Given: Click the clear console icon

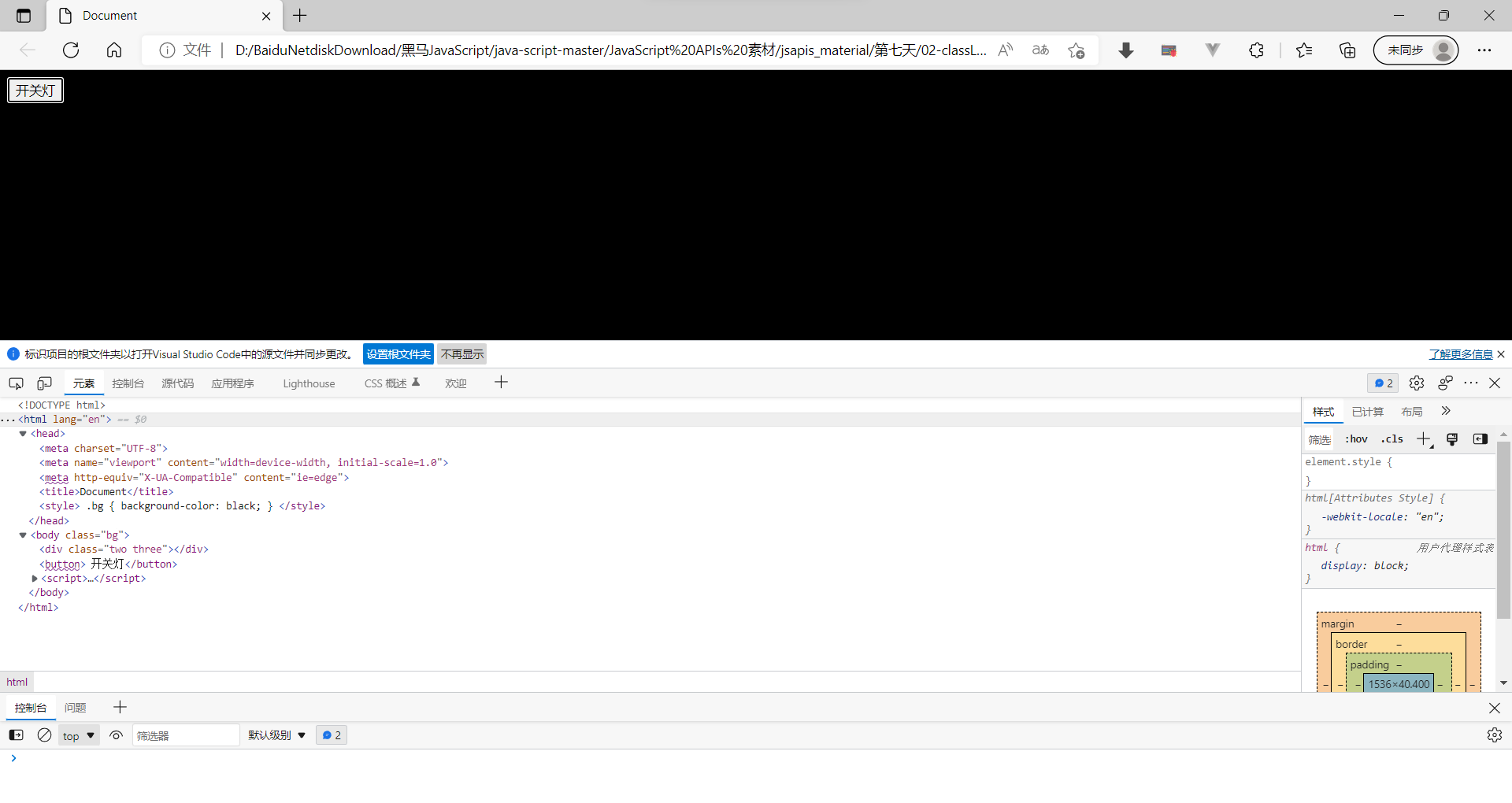Looking at the screenshot, I should pyautogui.click(x=44, y=735).
